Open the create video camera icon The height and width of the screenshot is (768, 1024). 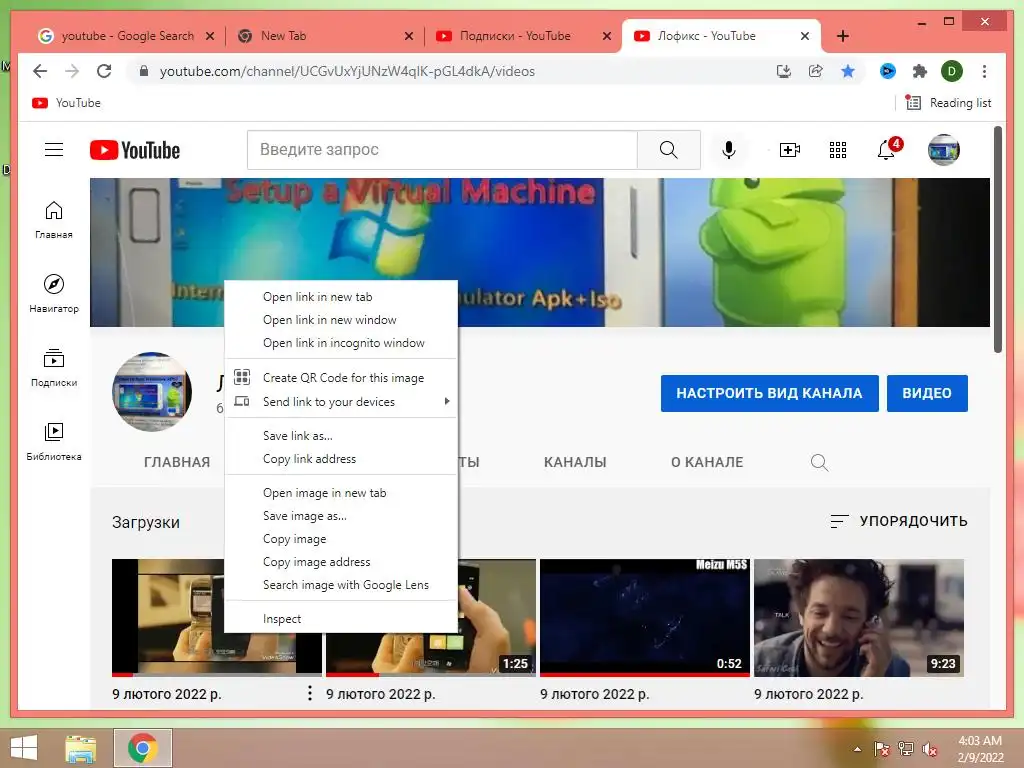click(790, 150)
